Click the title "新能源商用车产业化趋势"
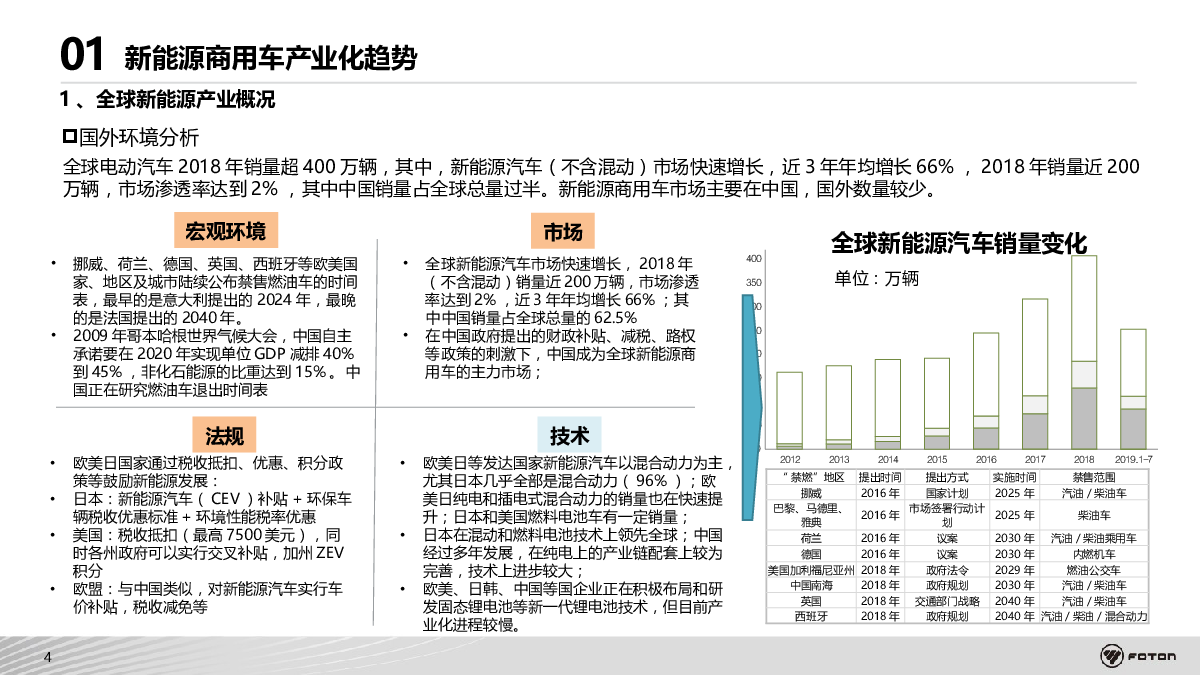Screen dimensions: 1200x675 (x=270, y=57)
